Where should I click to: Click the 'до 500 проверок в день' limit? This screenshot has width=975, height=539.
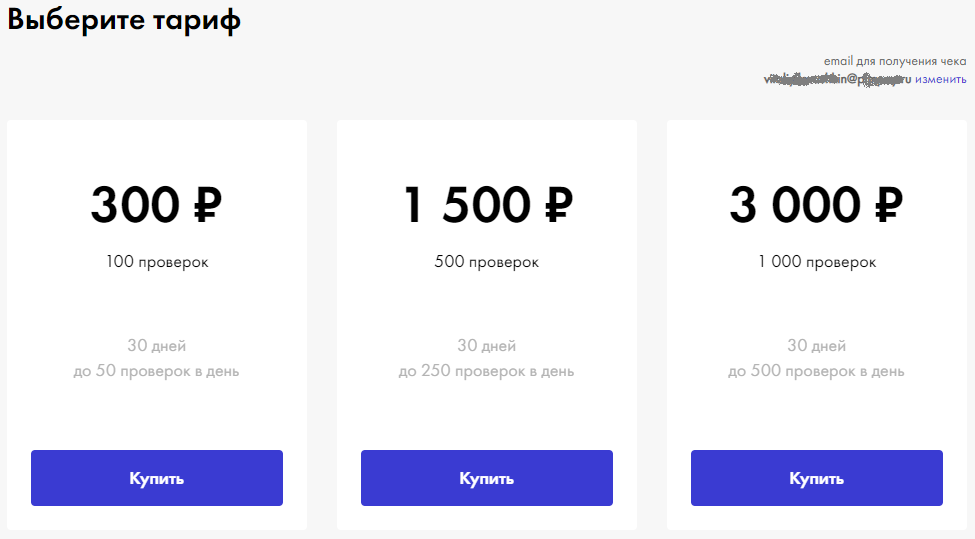tap(817, 372)
